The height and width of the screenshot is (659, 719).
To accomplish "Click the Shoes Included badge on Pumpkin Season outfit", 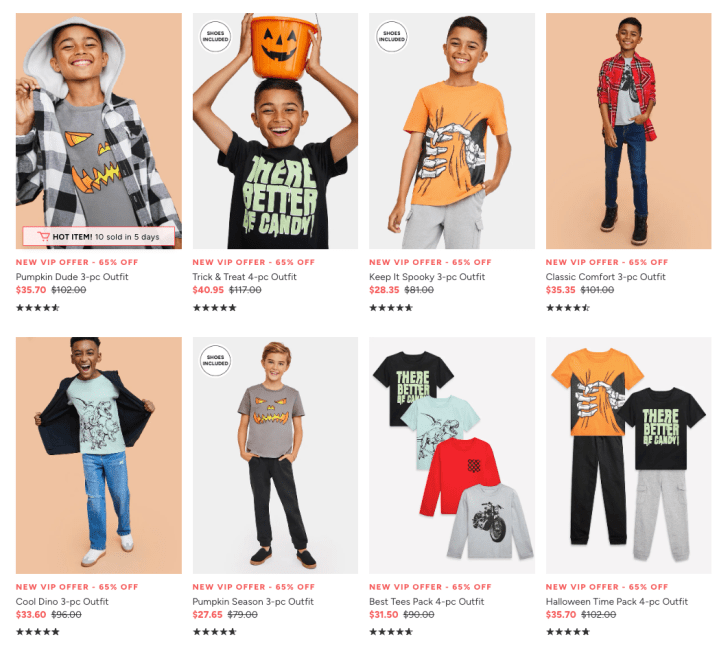I will coord(216,360).
